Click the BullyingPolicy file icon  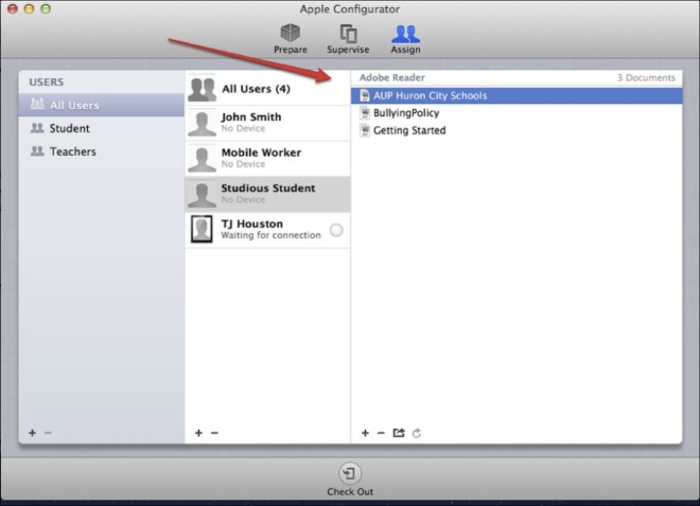pyautogui.click(x=365, y=113)
